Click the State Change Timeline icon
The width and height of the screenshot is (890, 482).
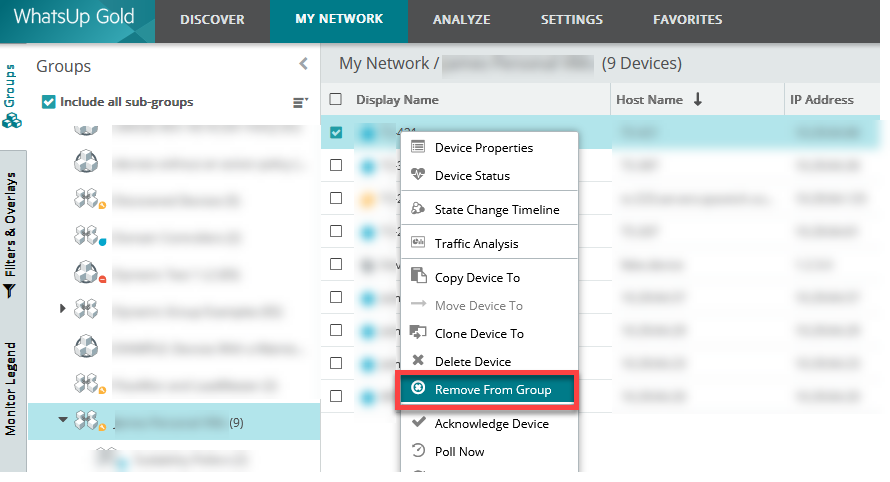point(418,208)
